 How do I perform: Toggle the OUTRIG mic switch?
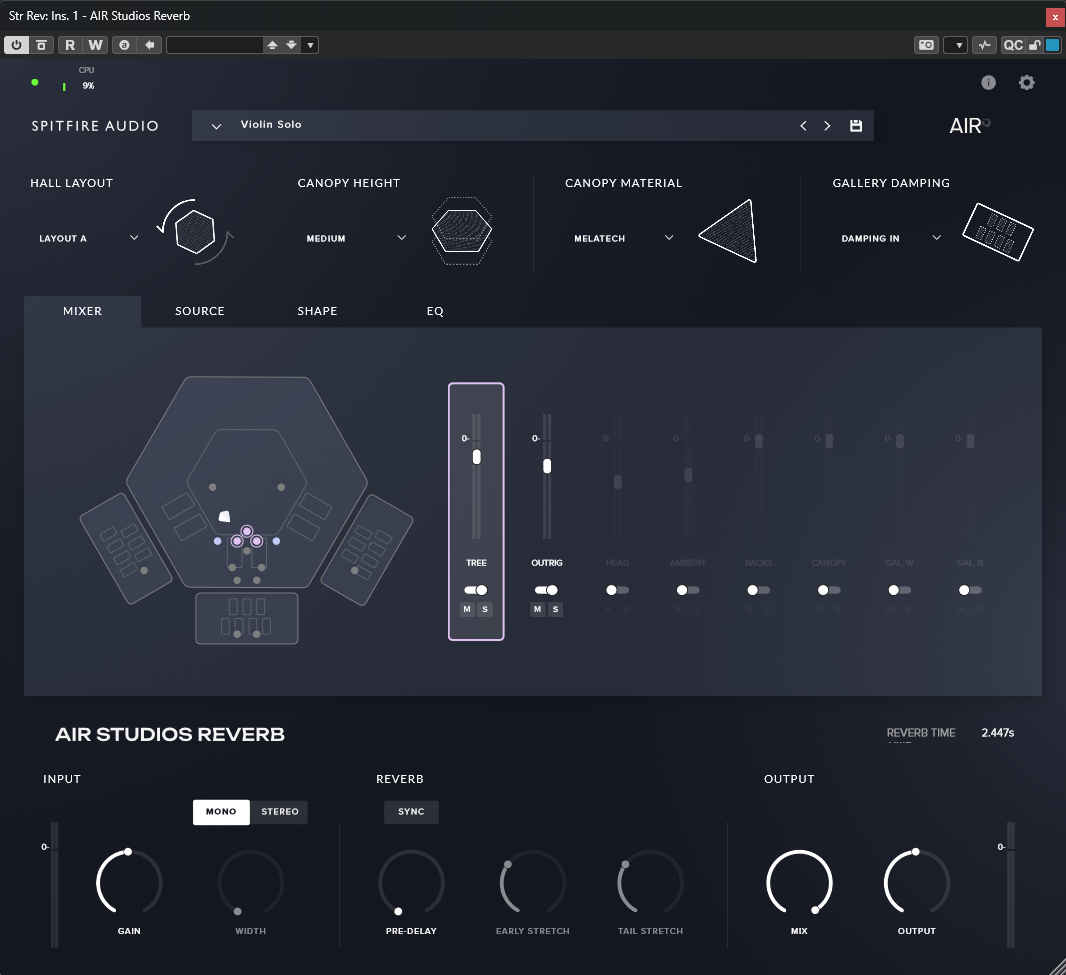pyautogui.click(x=546, y=590)
